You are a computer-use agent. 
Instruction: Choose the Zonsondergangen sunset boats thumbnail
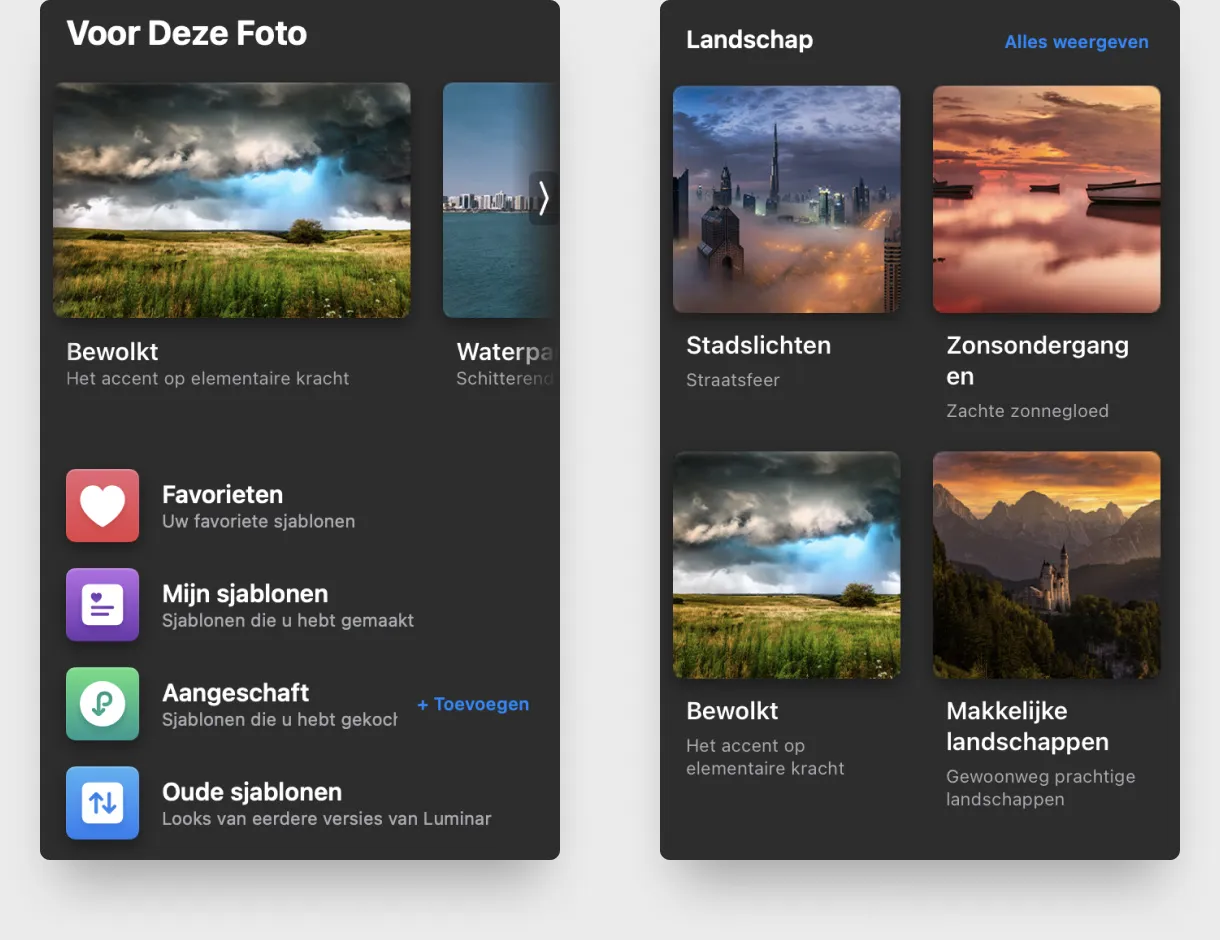coord(1046,199)
